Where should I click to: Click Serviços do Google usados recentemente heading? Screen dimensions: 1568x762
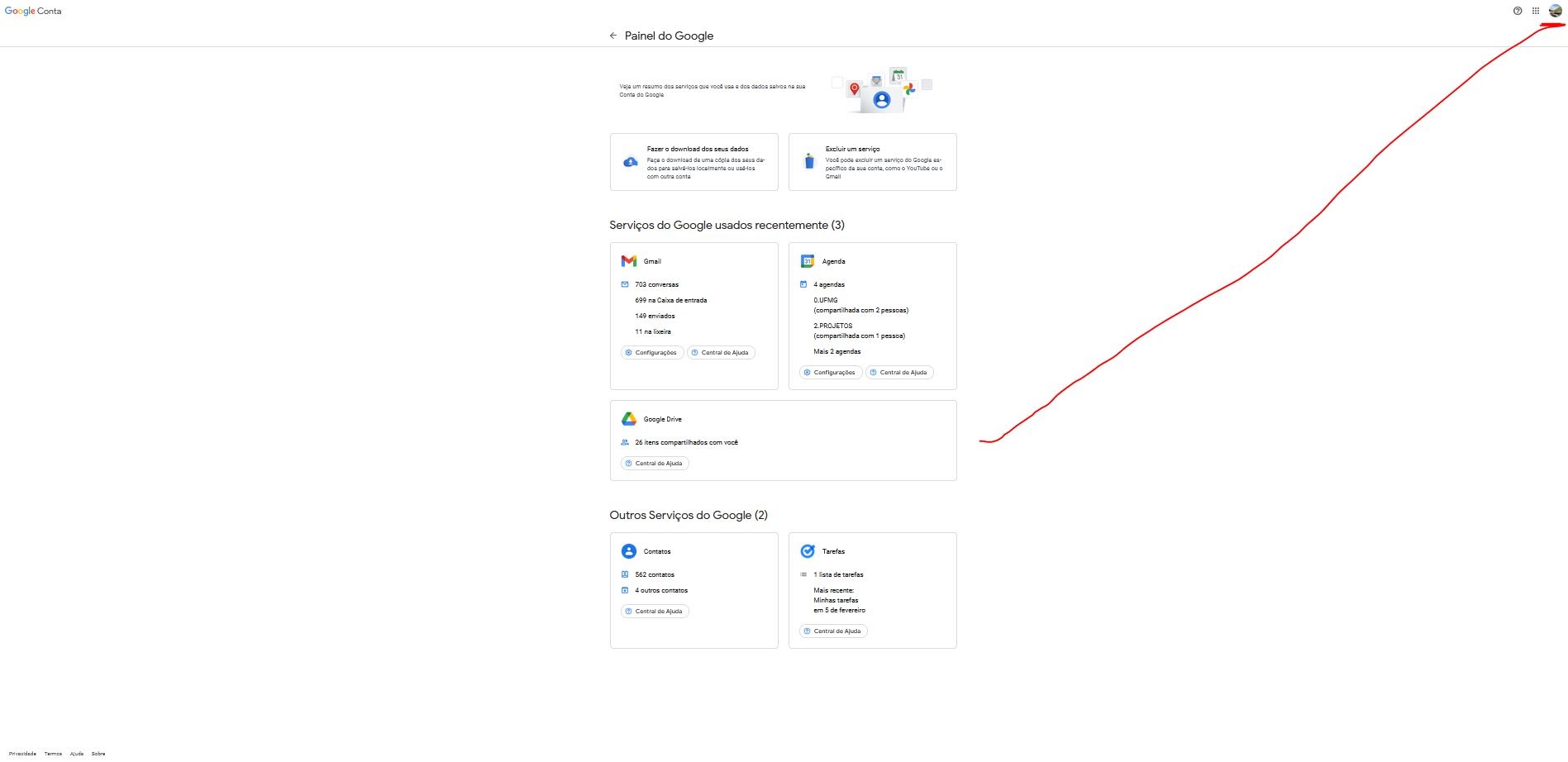[x=727, y=225]
